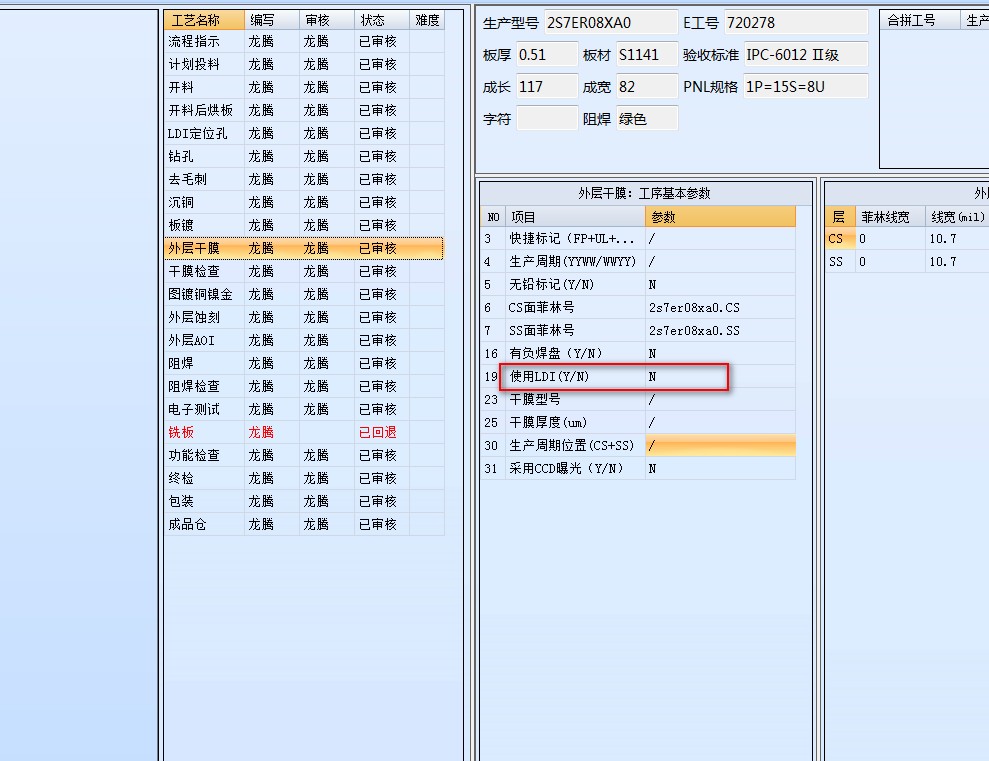989x761 pixels.
Task: Click the 项目 column header
Action: 575,217
